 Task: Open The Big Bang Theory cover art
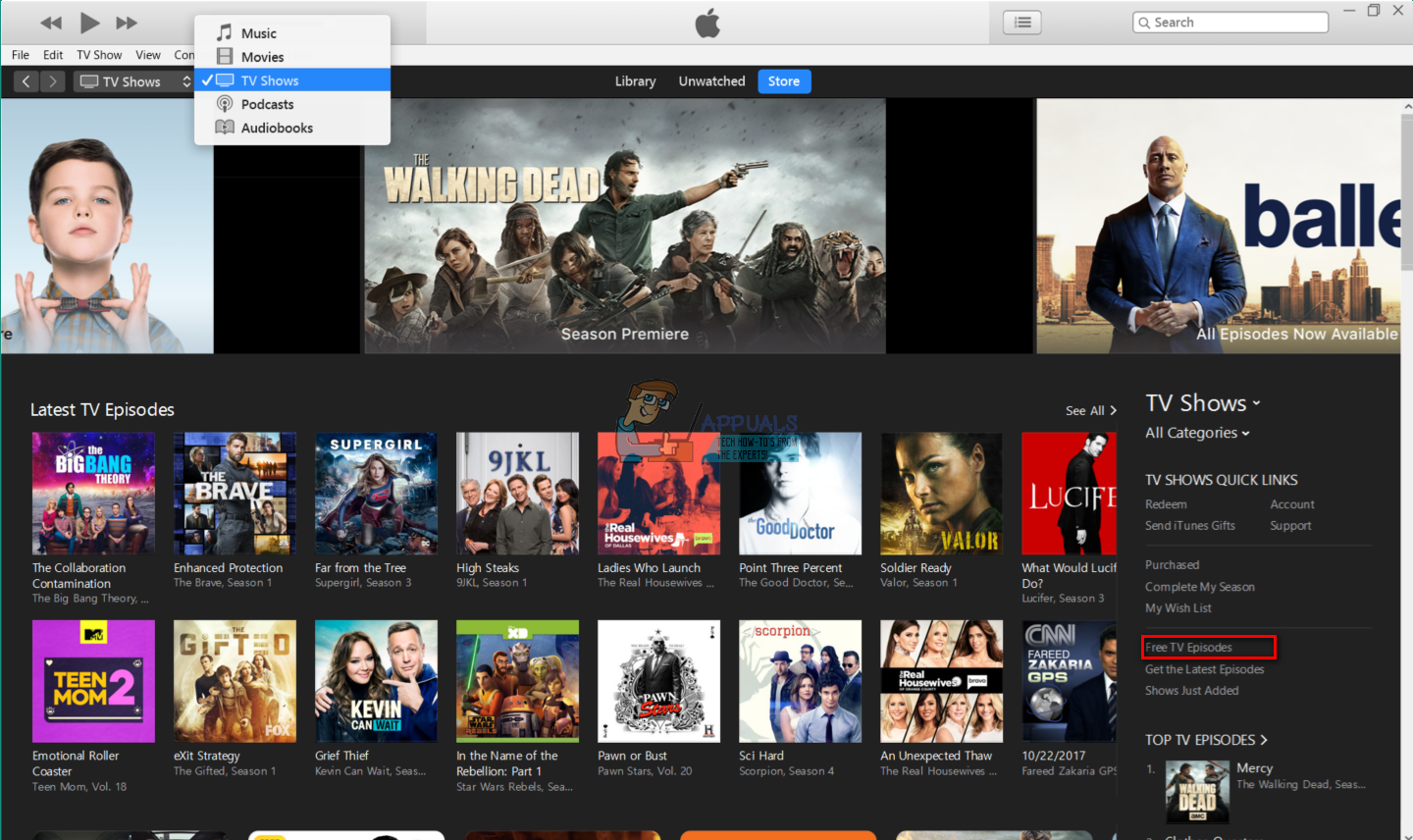point(93,494)
